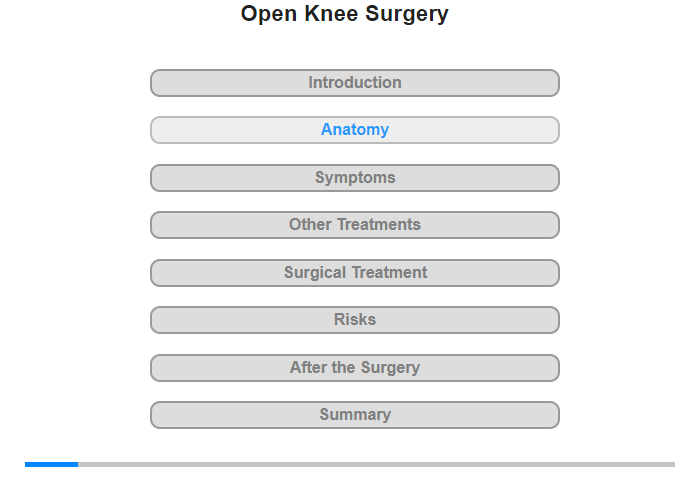Navigate to Risks from the module menu
The image size is (700, 480).
coord(354,320)
